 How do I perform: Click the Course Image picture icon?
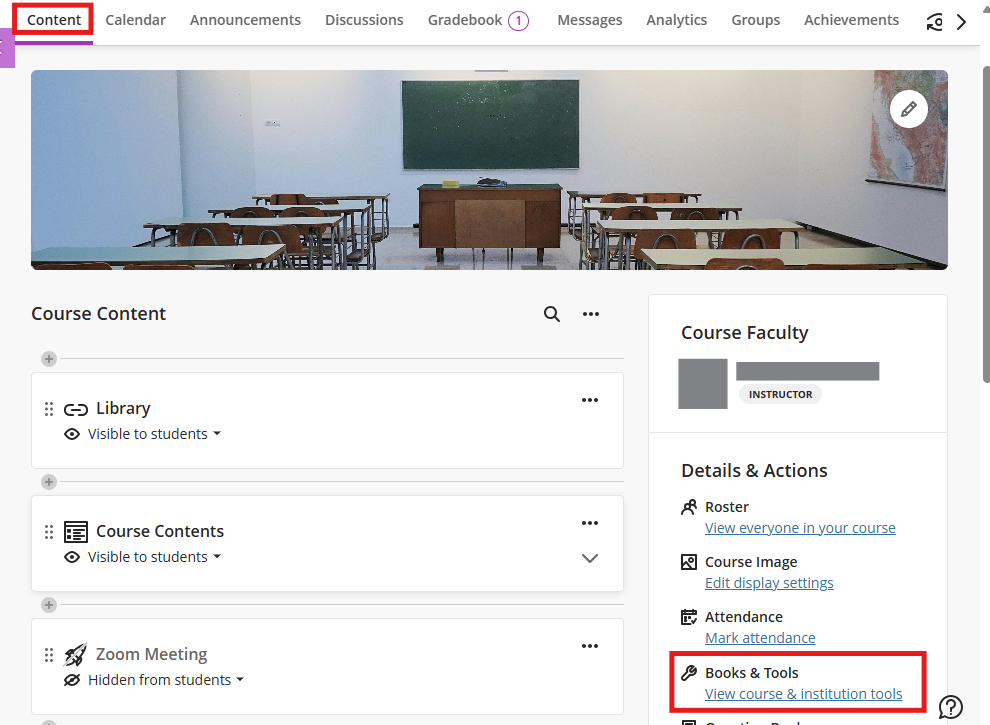click(x=689, y=562)
